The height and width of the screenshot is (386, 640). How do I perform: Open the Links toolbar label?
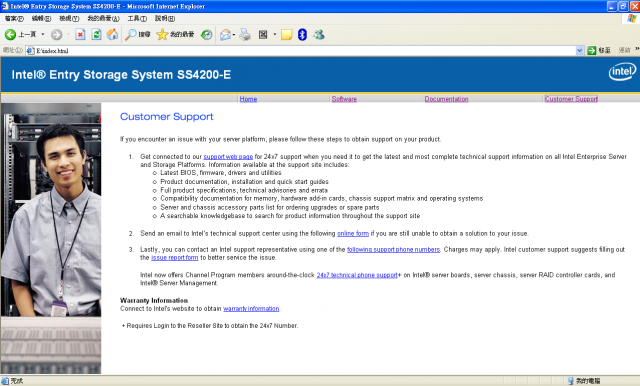tap(624, 50)
